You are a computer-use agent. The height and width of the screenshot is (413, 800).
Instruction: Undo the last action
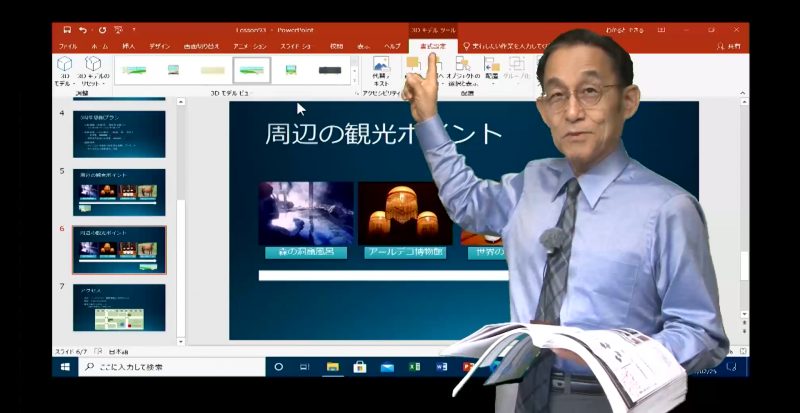(x=83, y=30)
